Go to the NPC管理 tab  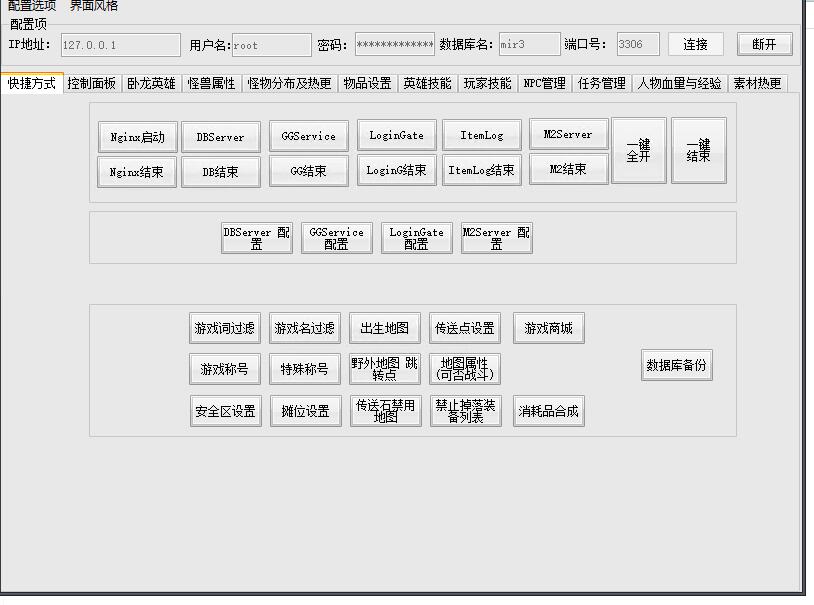(544, 84)
